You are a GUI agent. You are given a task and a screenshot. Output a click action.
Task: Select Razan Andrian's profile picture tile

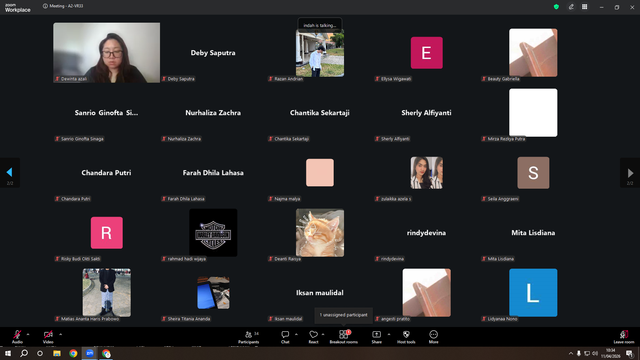(x=320, y=53)
